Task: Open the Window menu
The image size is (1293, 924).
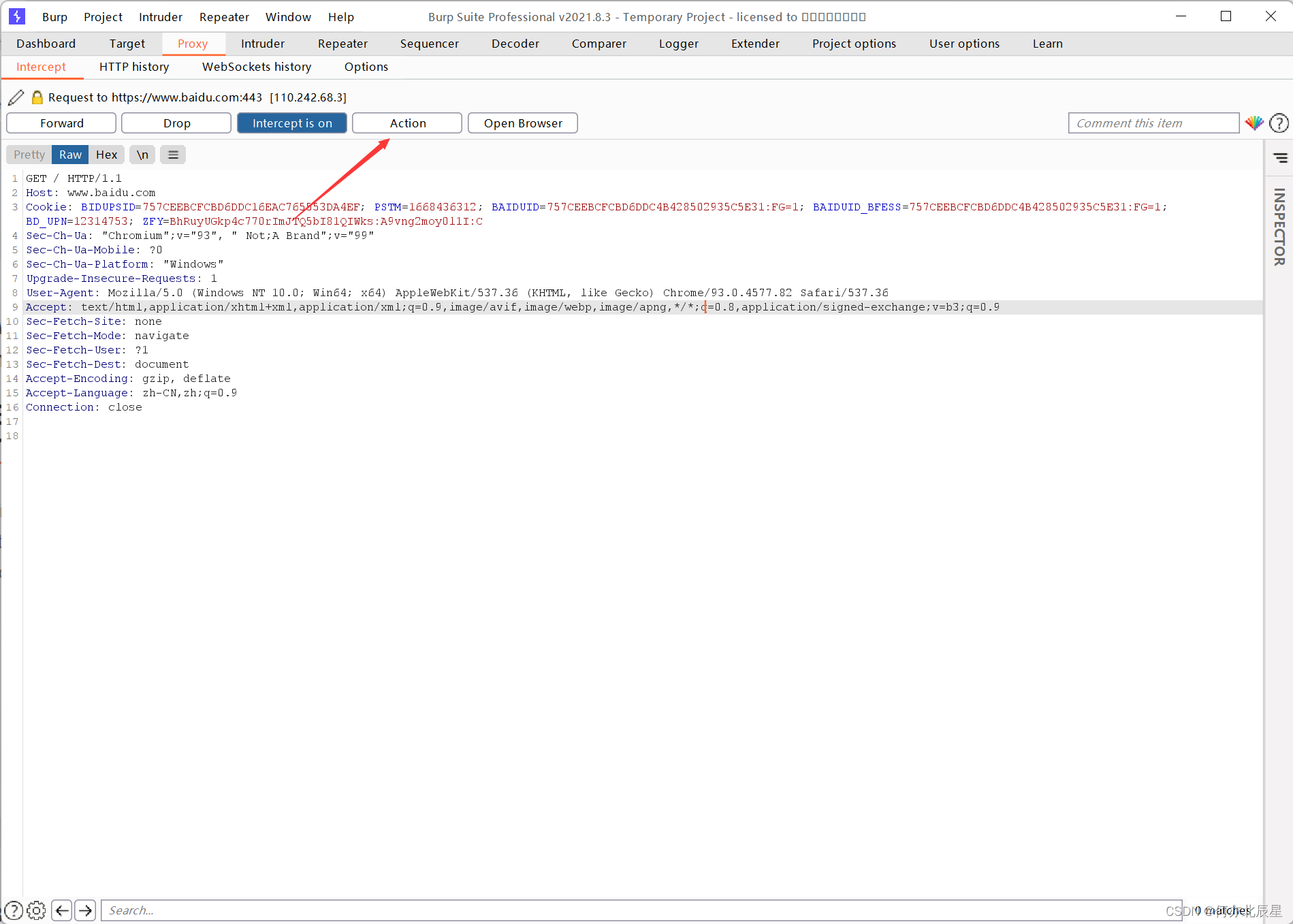Action: (x=288, y=17)
